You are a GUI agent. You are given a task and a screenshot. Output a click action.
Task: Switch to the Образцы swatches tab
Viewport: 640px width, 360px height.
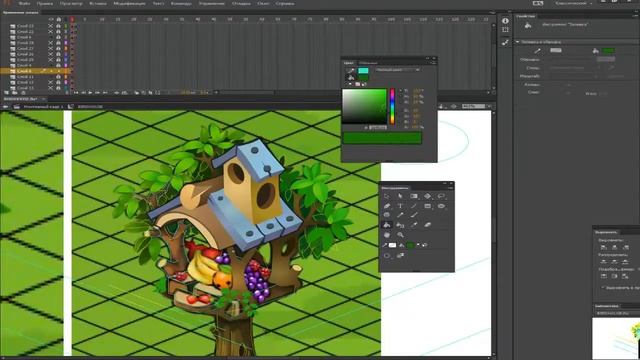(x=368, y=63)
